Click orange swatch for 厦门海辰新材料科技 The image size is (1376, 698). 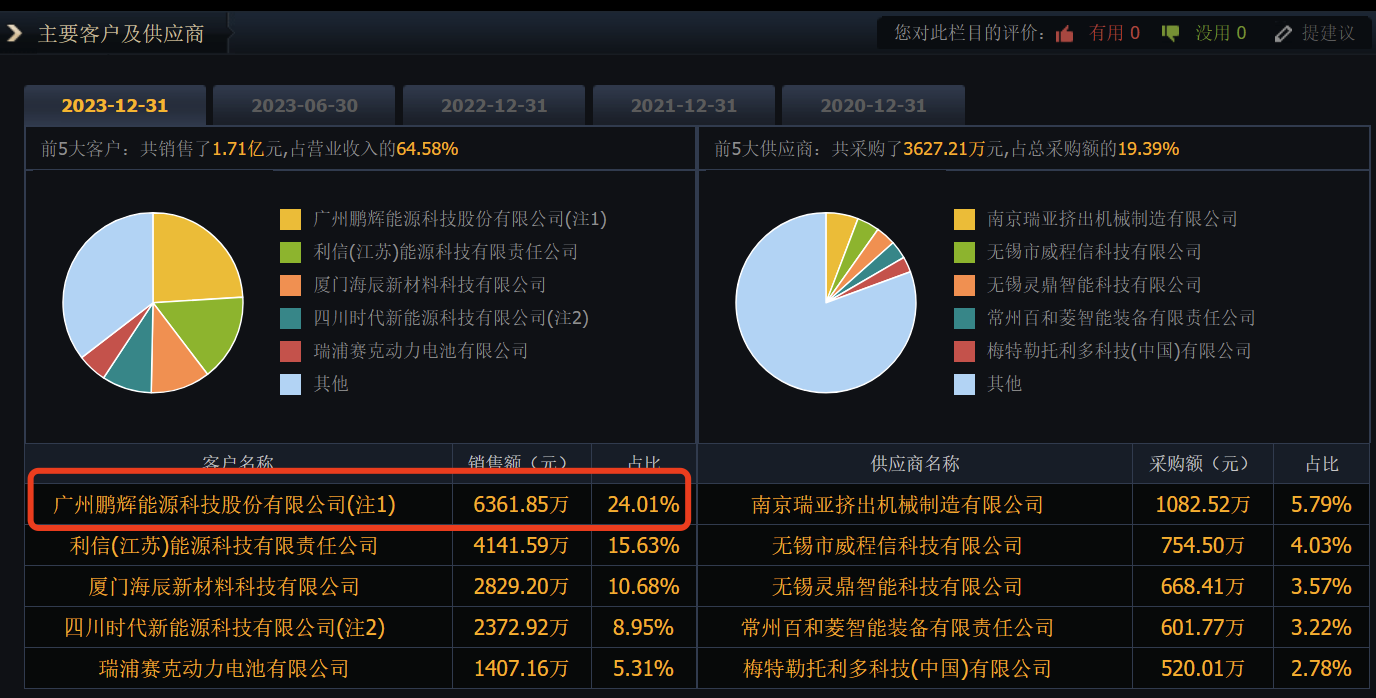[x=291, y=285]
